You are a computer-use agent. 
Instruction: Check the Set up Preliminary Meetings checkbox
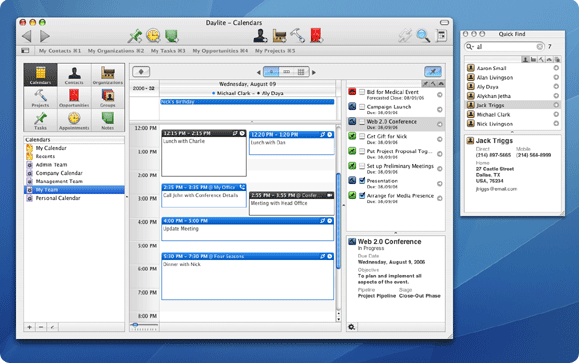[x=362, y=166]
